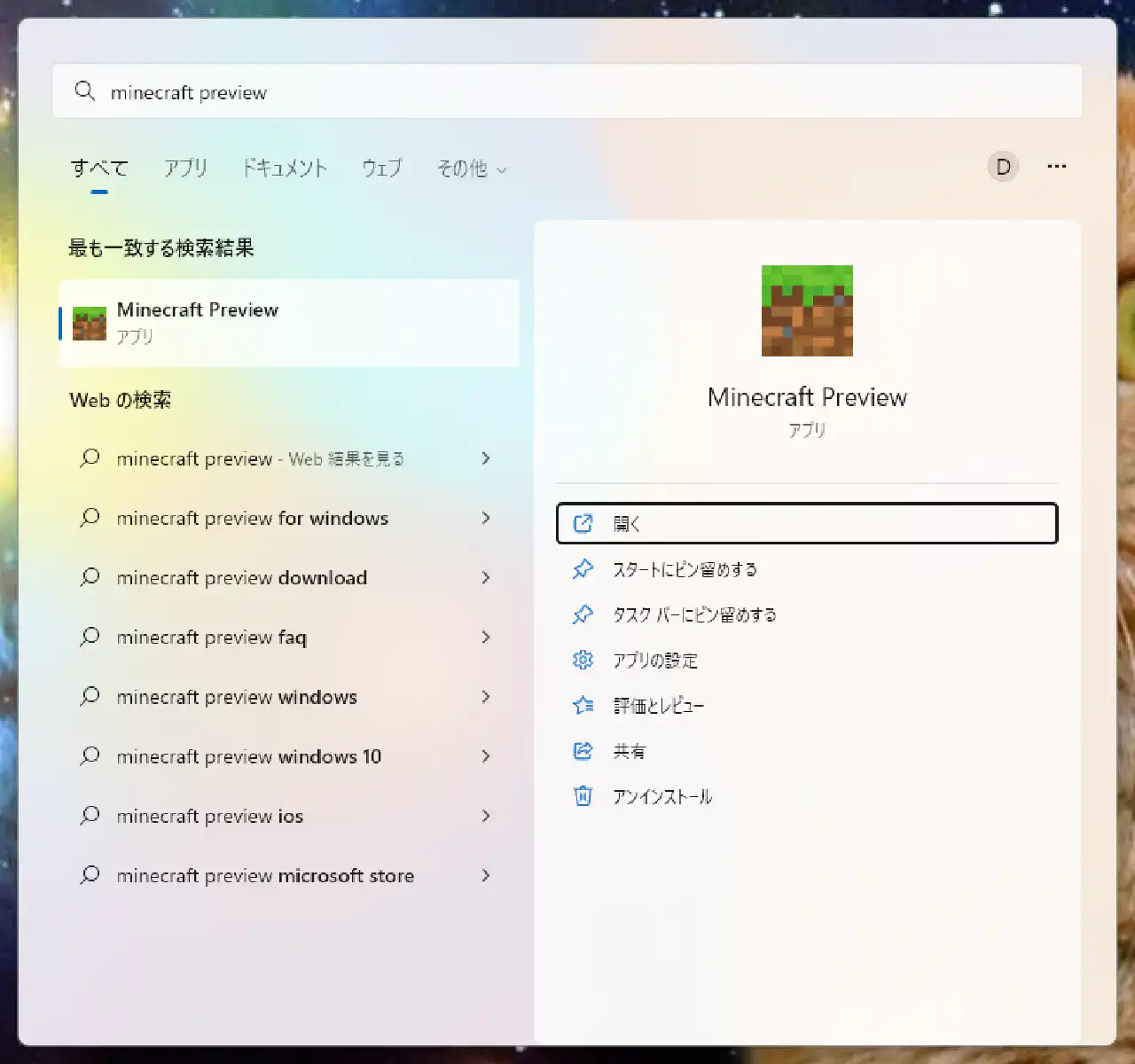1135x1064 pixels.
Task: Switch to the ウェブ tab
Action: pos(382,168)
